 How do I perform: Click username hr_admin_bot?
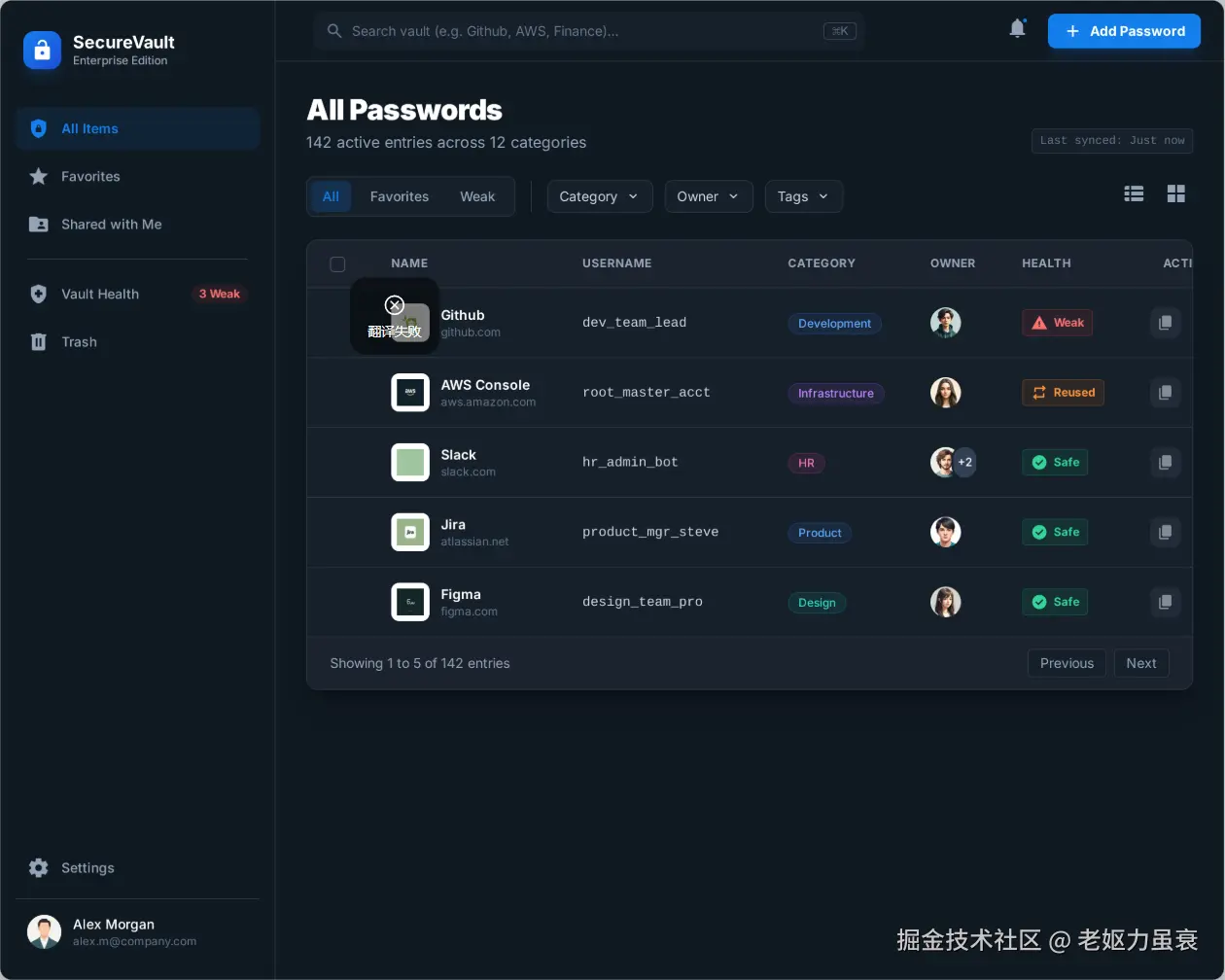(x=630, y=463)
